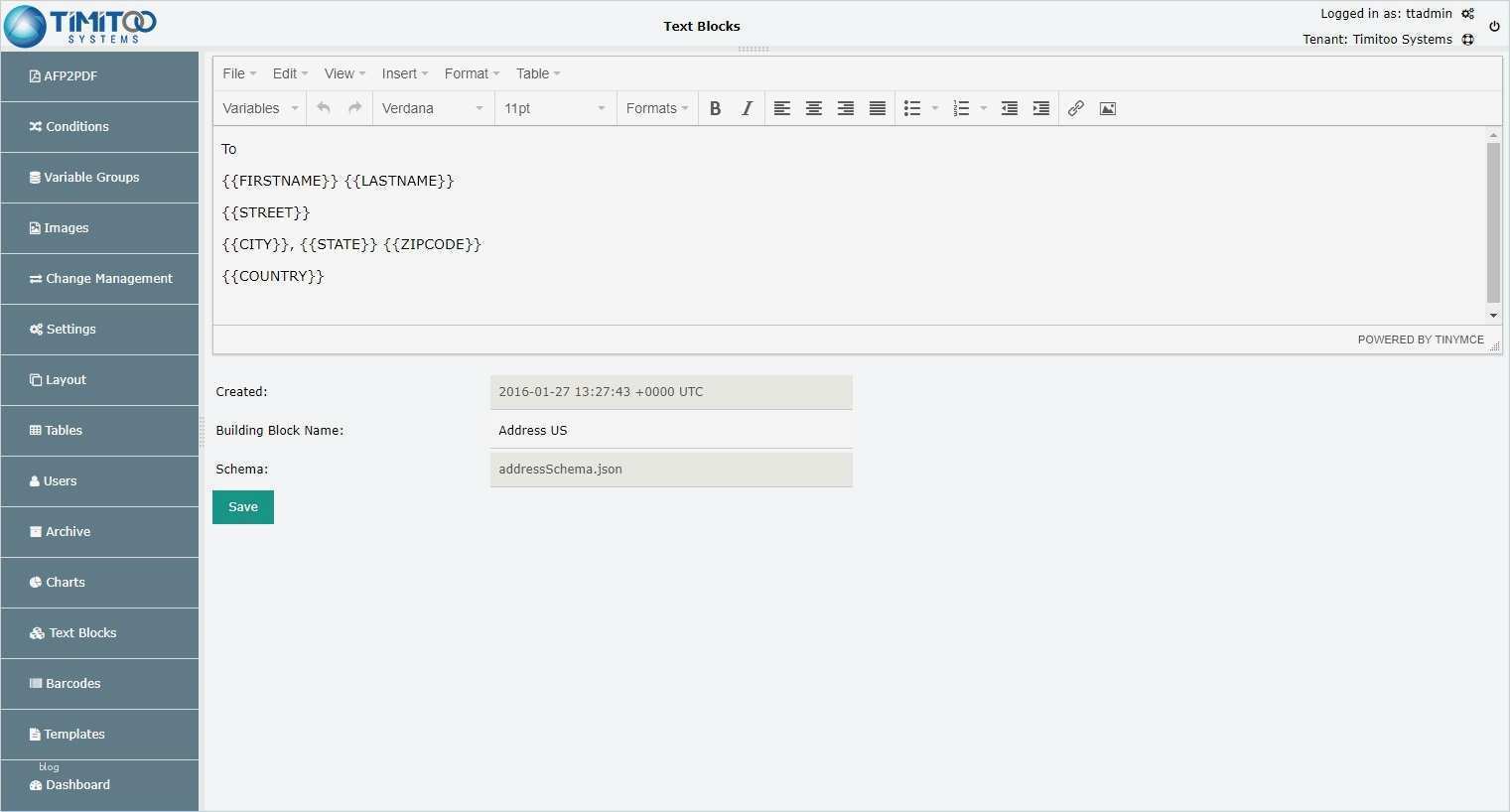The height and width of the screenshot is (812, 1510).
Task: Open the Archive section
Action: 99,532
